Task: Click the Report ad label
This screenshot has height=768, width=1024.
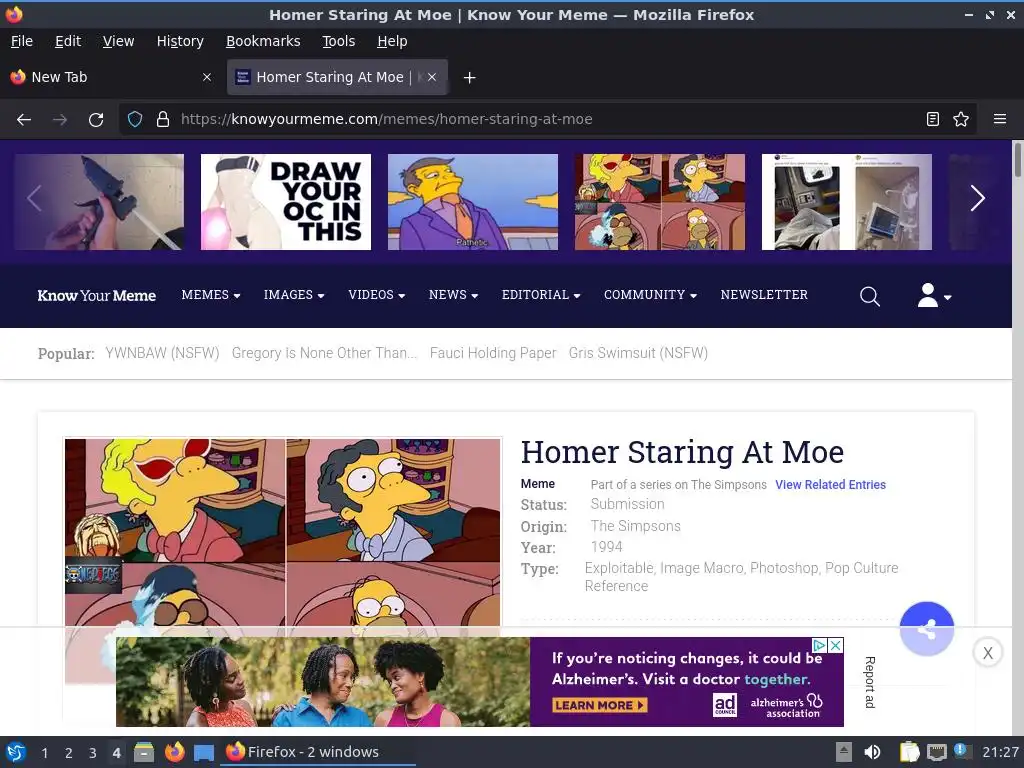Action: (869, 682)
